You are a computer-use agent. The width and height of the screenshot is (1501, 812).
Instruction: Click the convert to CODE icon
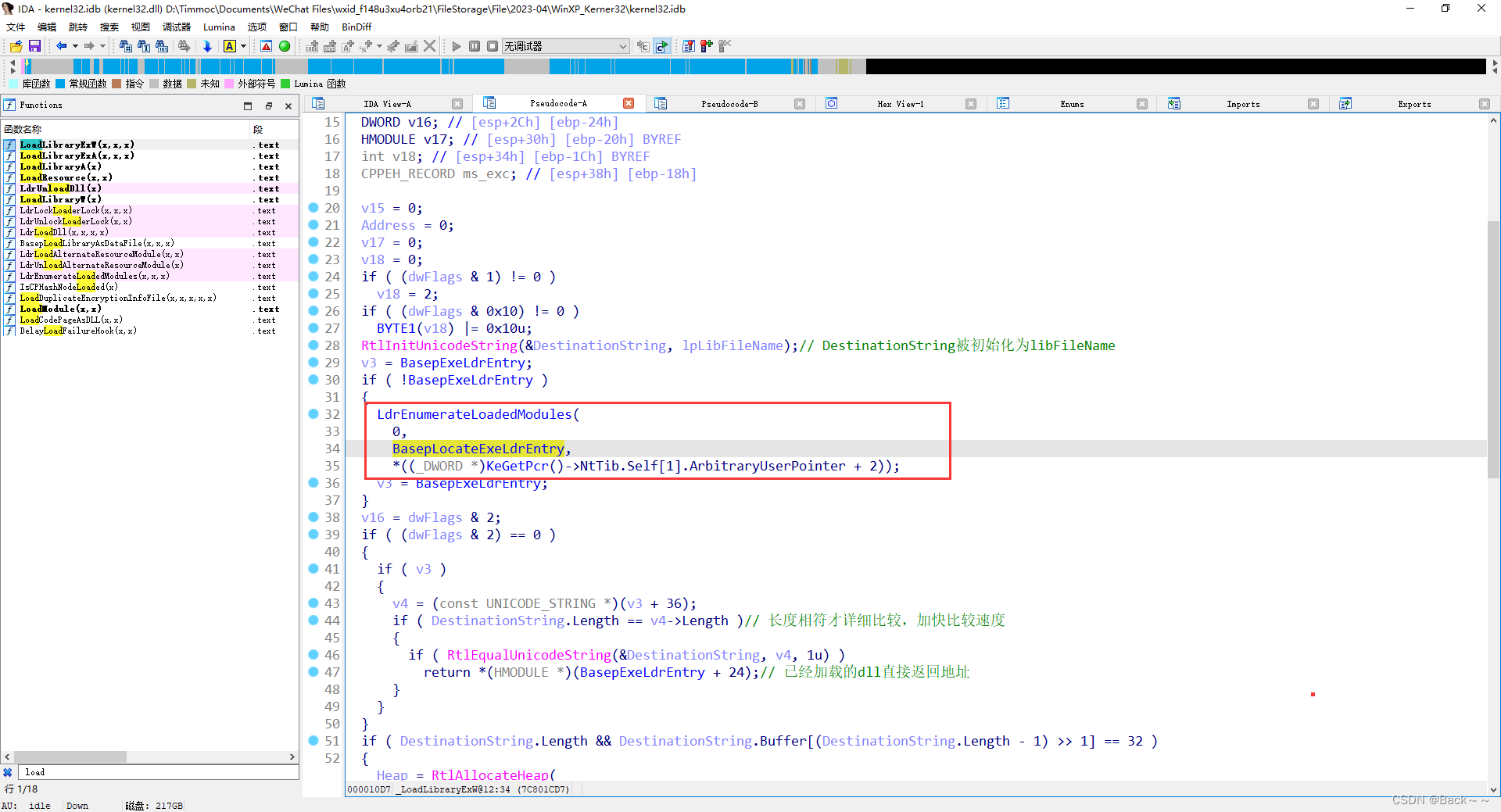312,46
